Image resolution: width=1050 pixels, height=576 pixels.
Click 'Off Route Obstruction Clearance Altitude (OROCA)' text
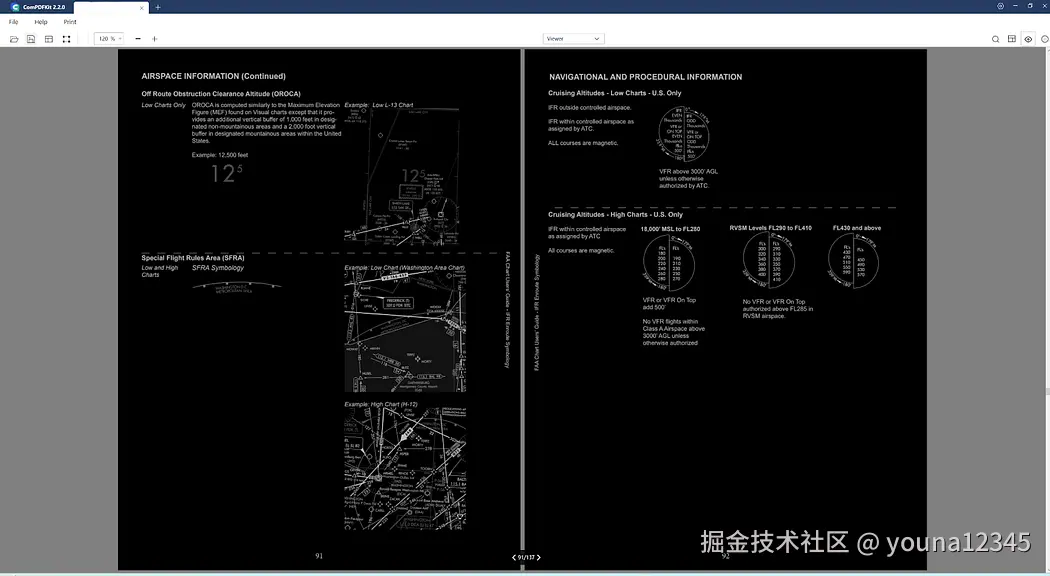(x=221, y=94)
